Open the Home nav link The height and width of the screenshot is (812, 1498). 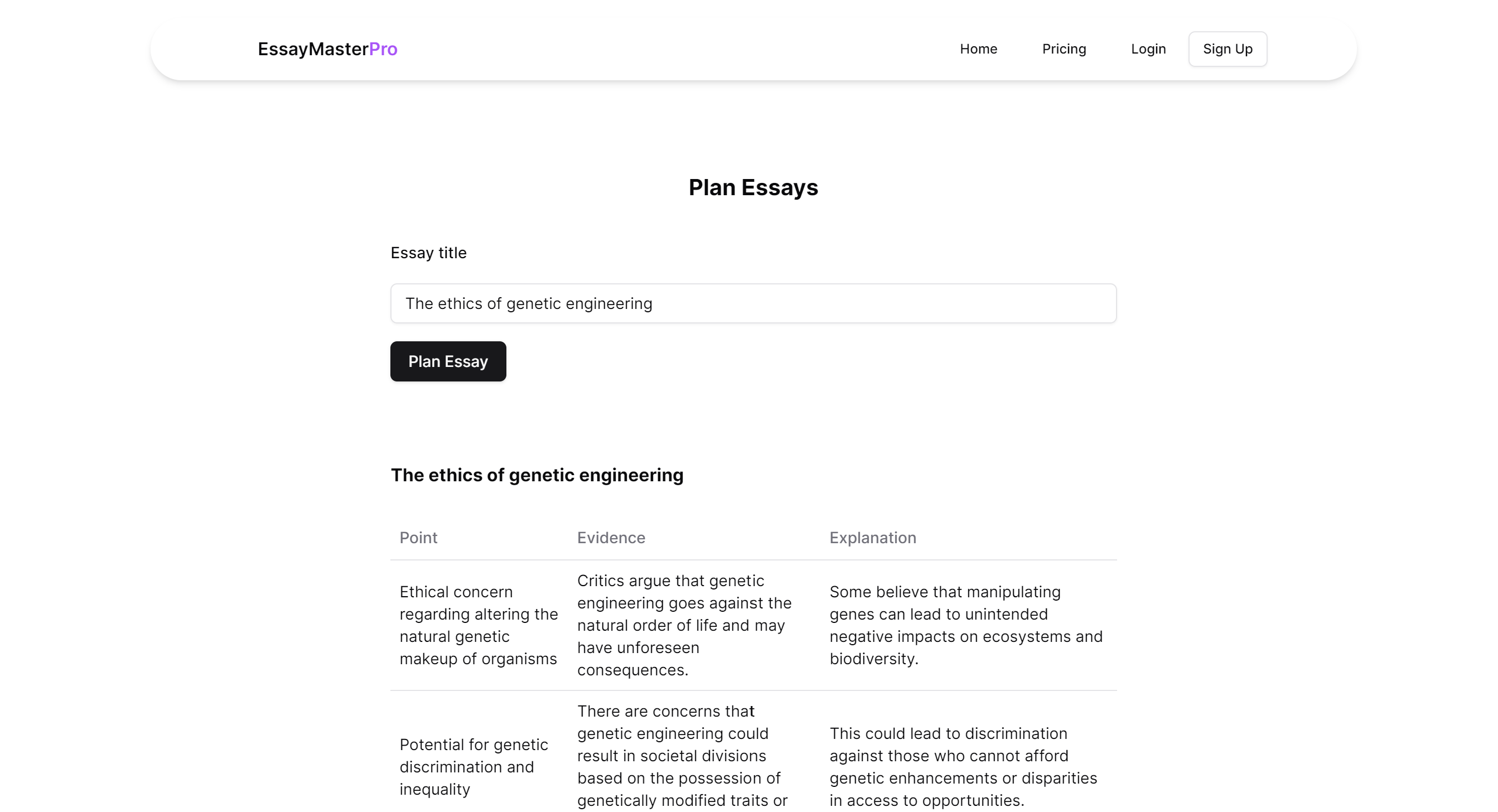coord(978,49)
